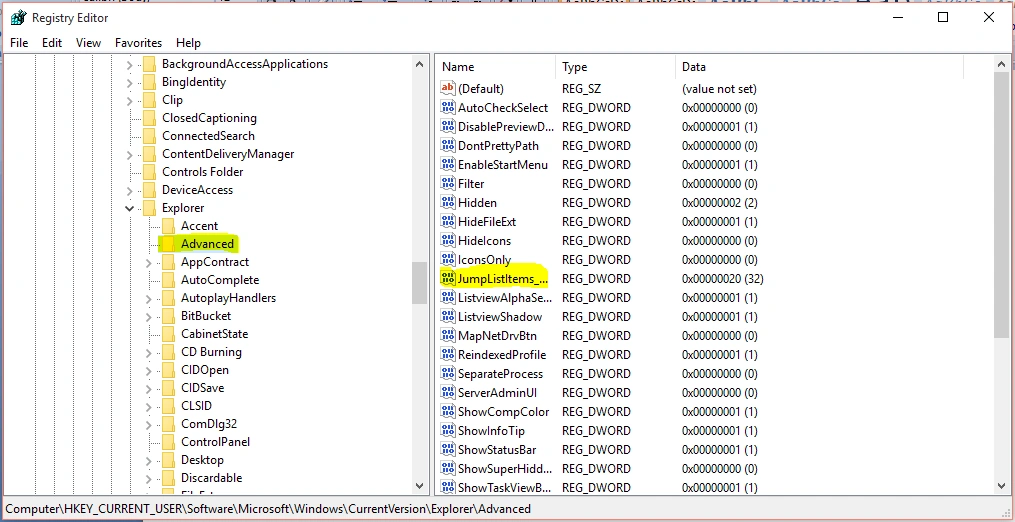Image resolution: width=1015 pixels, height=522 pixels.
Task: Click tree pane scroll down arrow
Action: 419,486
